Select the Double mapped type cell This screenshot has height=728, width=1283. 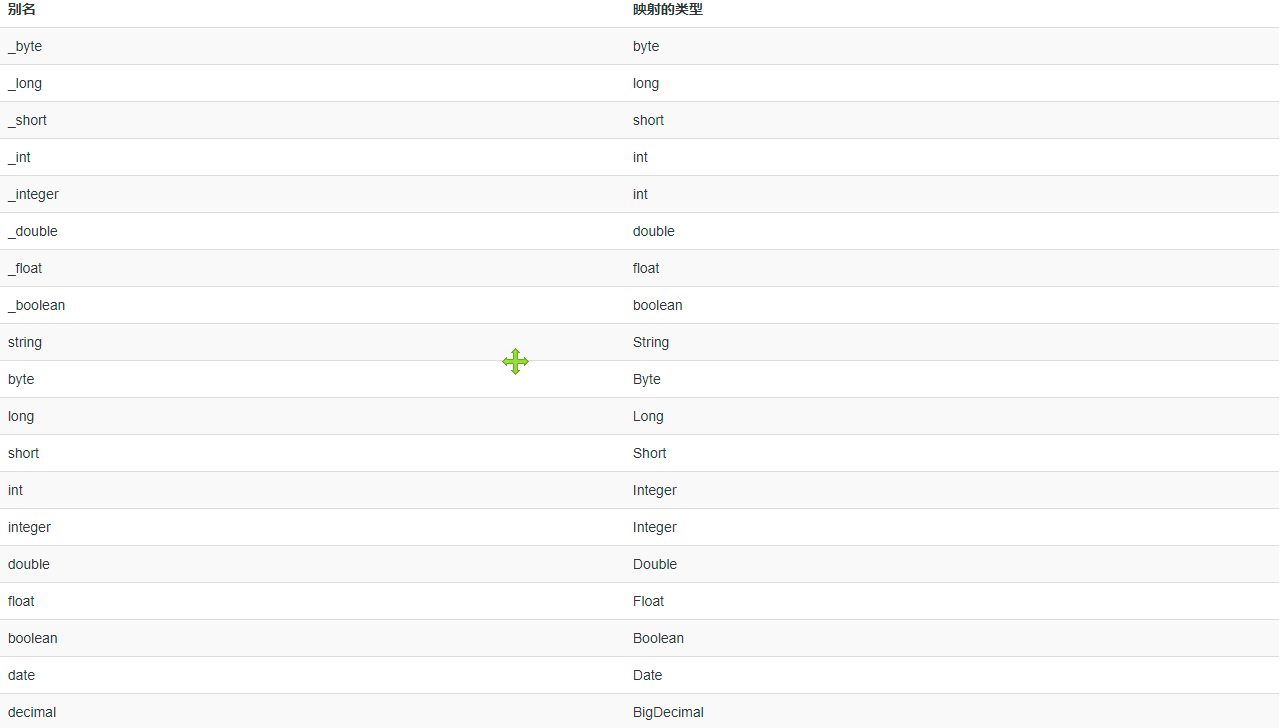(x=655, y=564)
